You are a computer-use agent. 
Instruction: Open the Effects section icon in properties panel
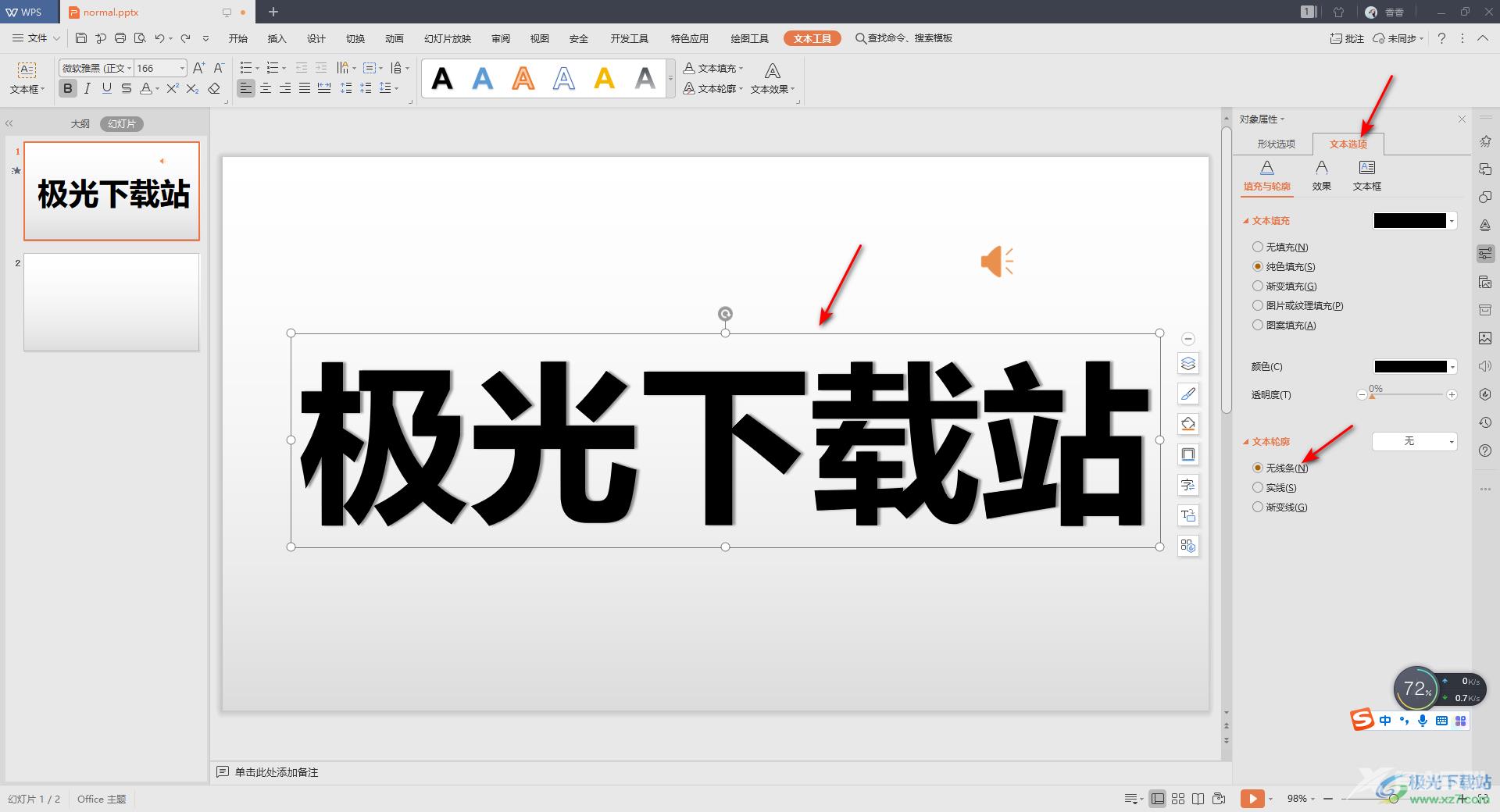tap(1321, 176)
